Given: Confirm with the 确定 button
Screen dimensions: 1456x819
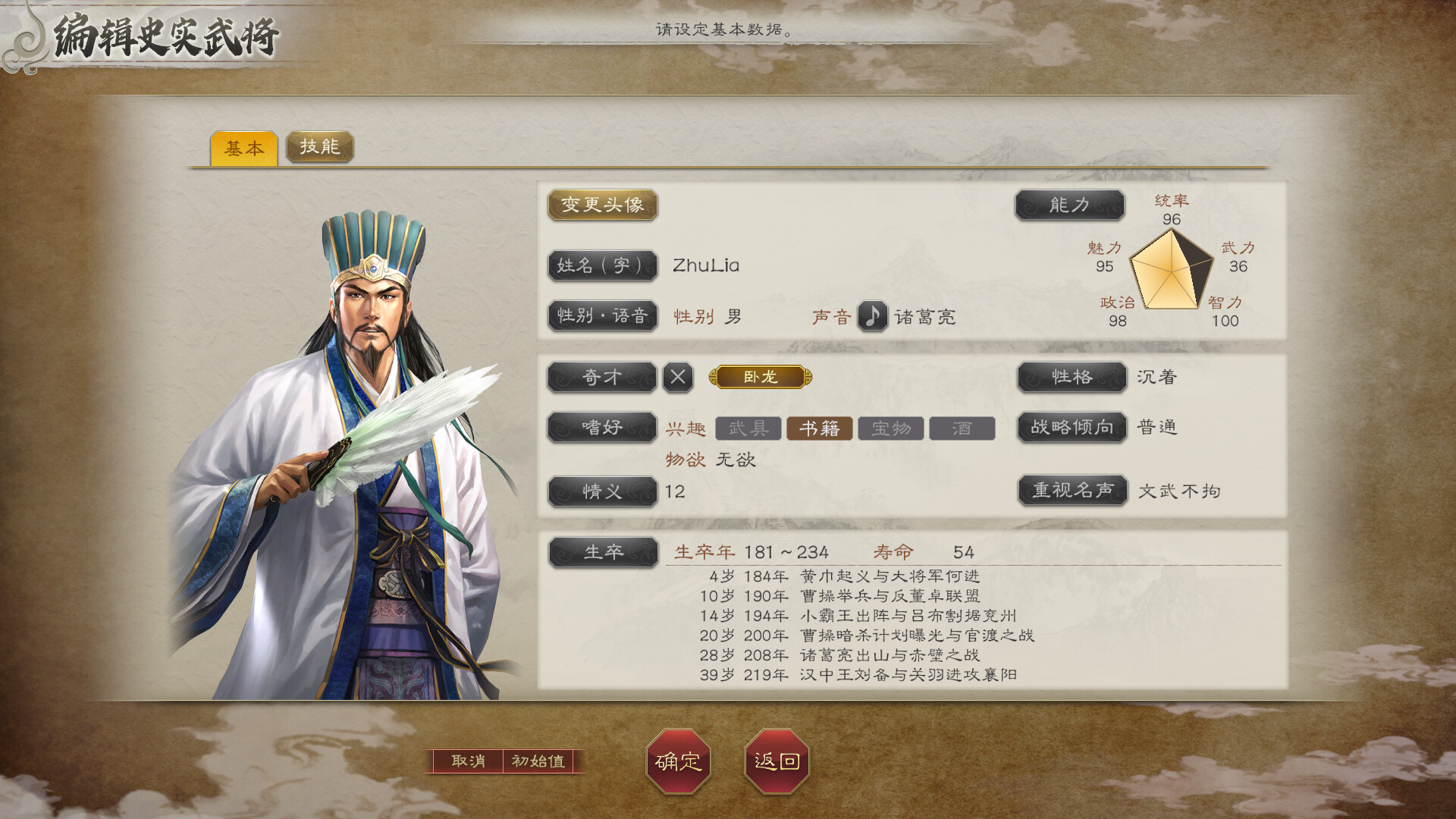Looking at the screenshot, I should [x=678, y=761].
